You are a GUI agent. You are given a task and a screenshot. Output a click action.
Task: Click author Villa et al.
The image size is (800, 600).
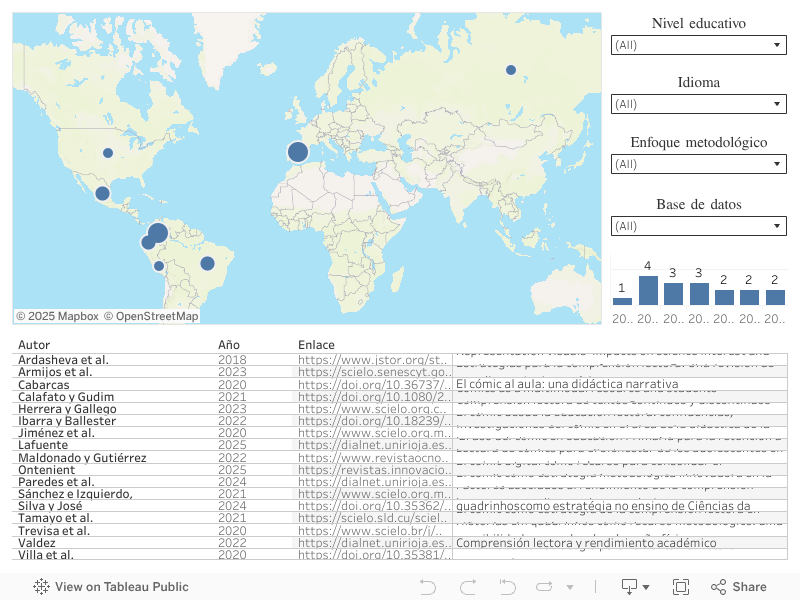coord(46,555)
